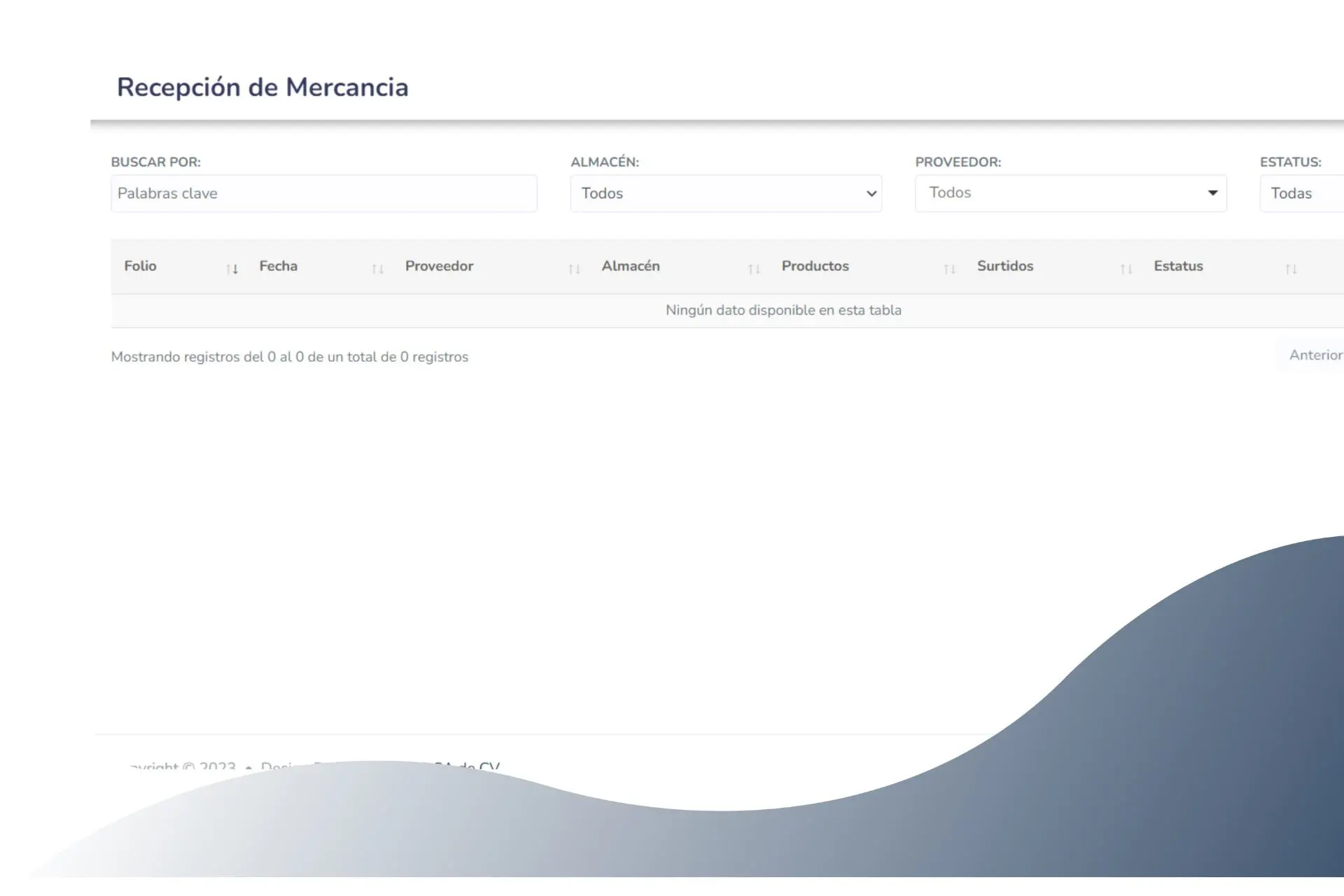Sort the table by the Folio header
This screenshot has height=896, width=1344.
pyautogui.click(x=140, y=266)
